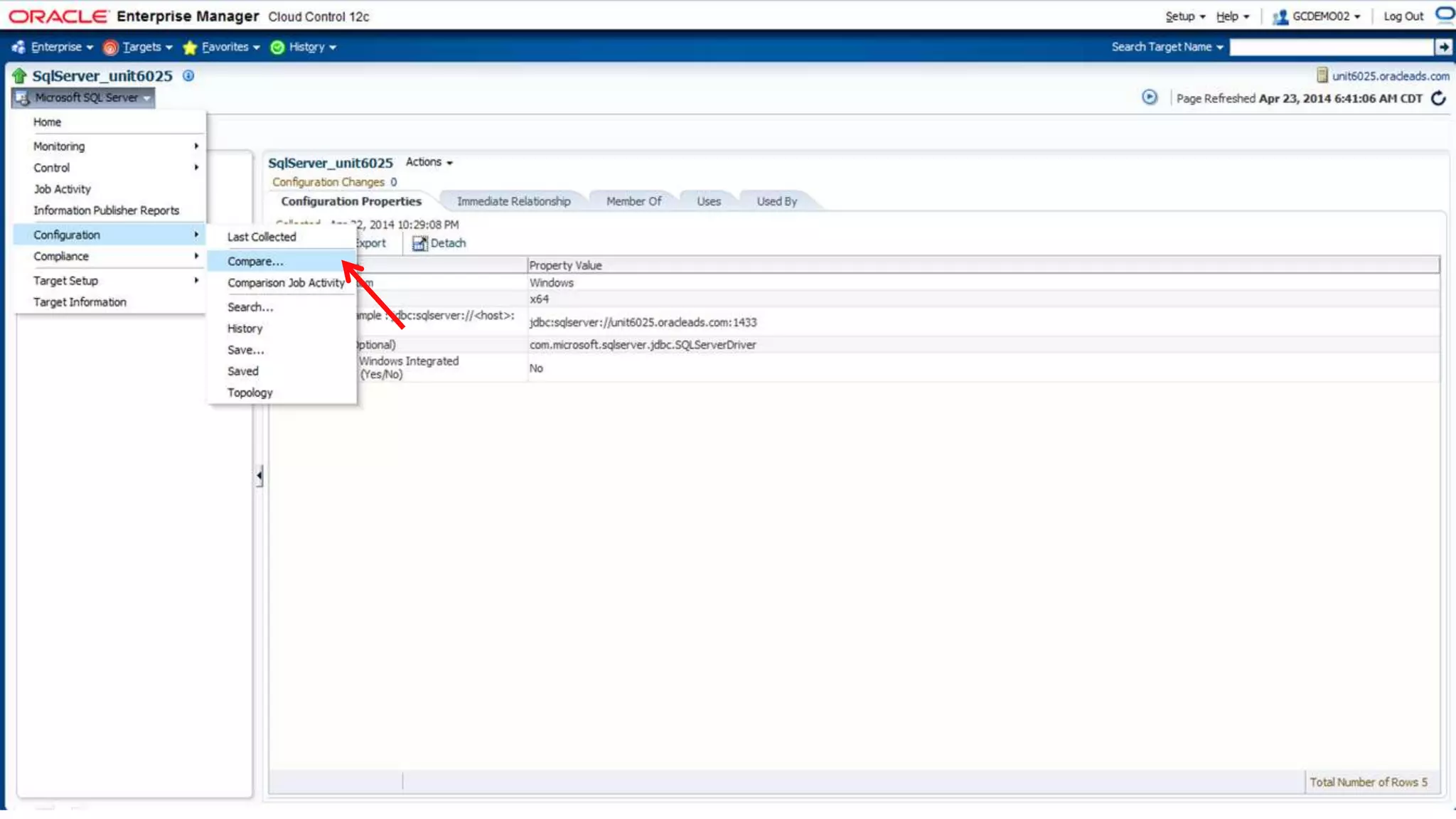
Task: Click the target info icon beside SqlServer_unit6025
Action: pyautogui.click(x=188, y=75)
